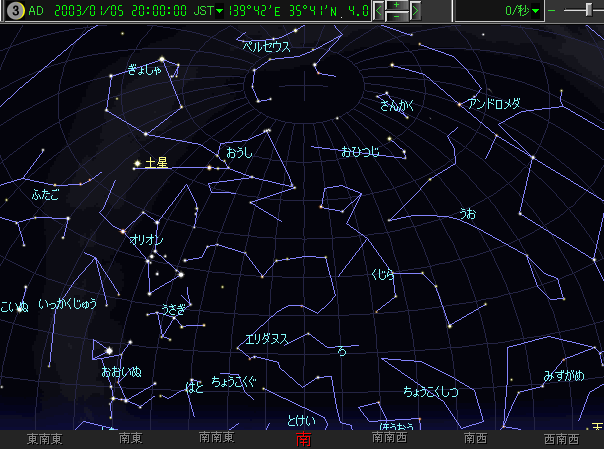Click the オリオン constellation label
This screenshot has height=449, width=604.
146,240
